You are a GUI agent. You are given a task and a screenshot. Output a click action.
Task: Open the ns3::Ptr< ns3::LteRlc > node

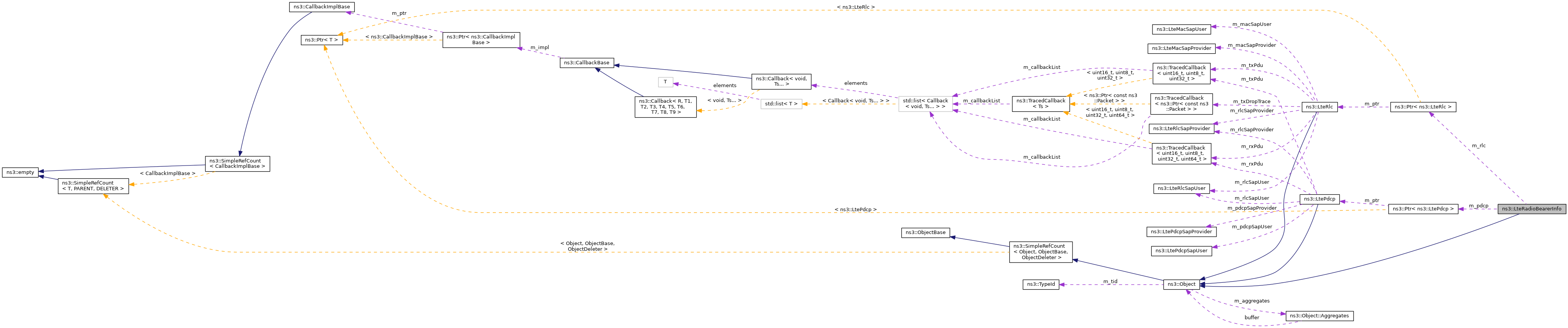pos(1423,107)
